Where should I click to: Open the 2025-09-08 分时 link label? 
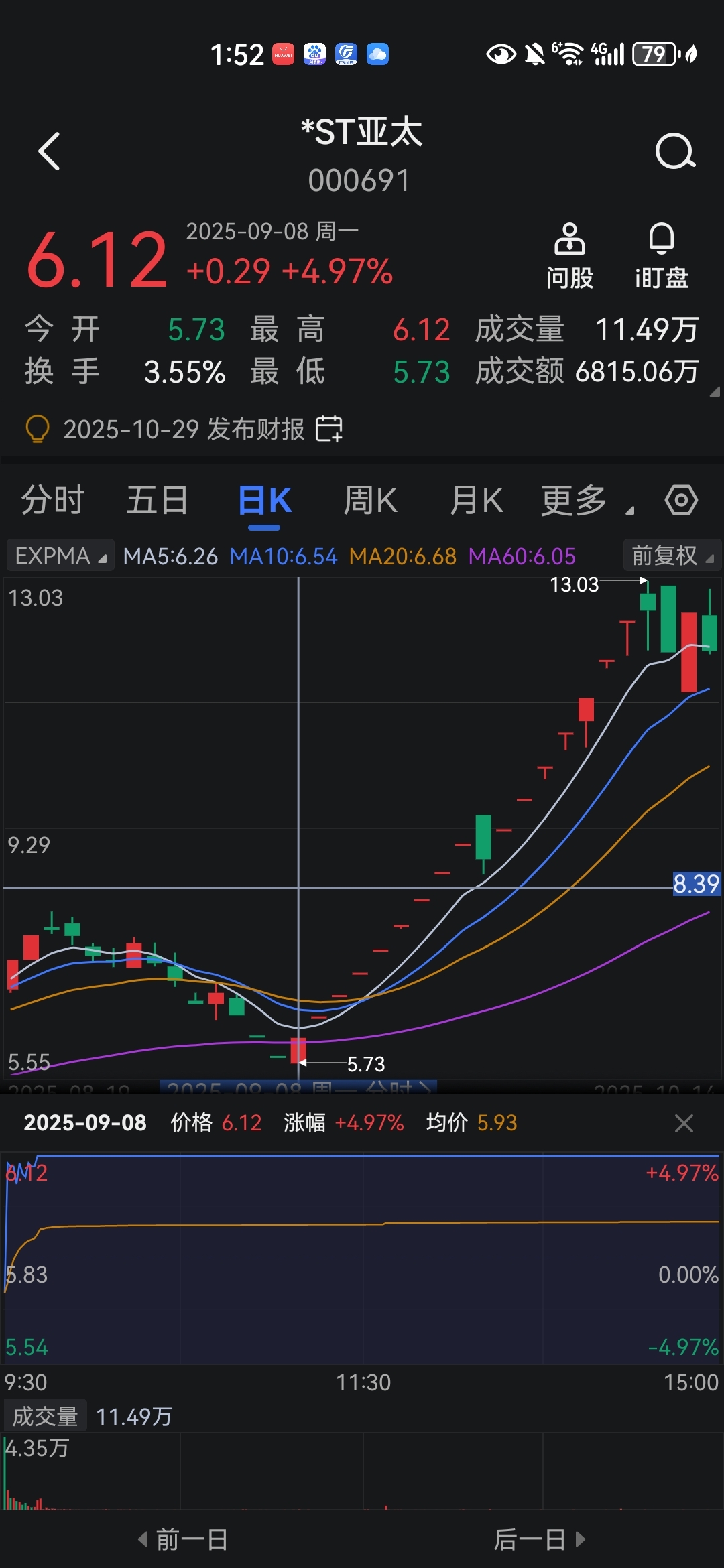tap(298, 1087)
